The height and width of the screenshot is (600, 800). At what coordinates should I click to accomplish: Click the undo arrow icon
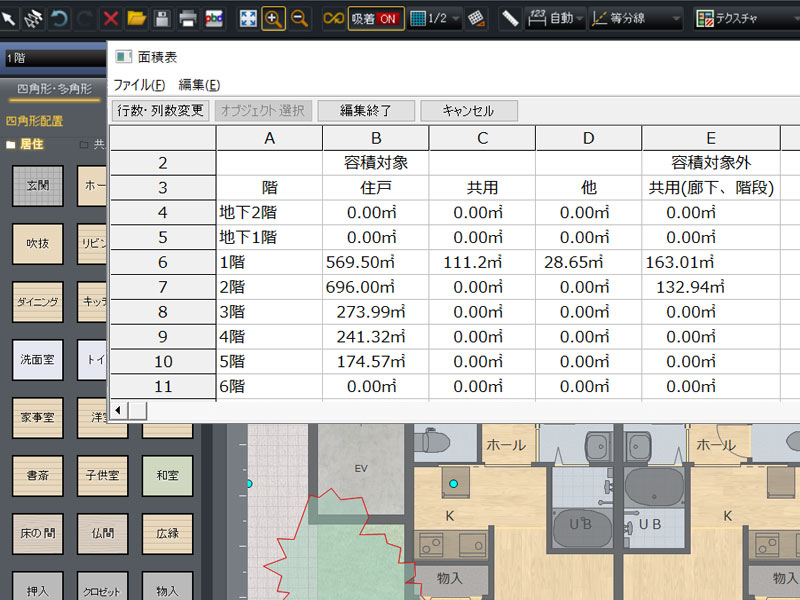tap(59, 18)
